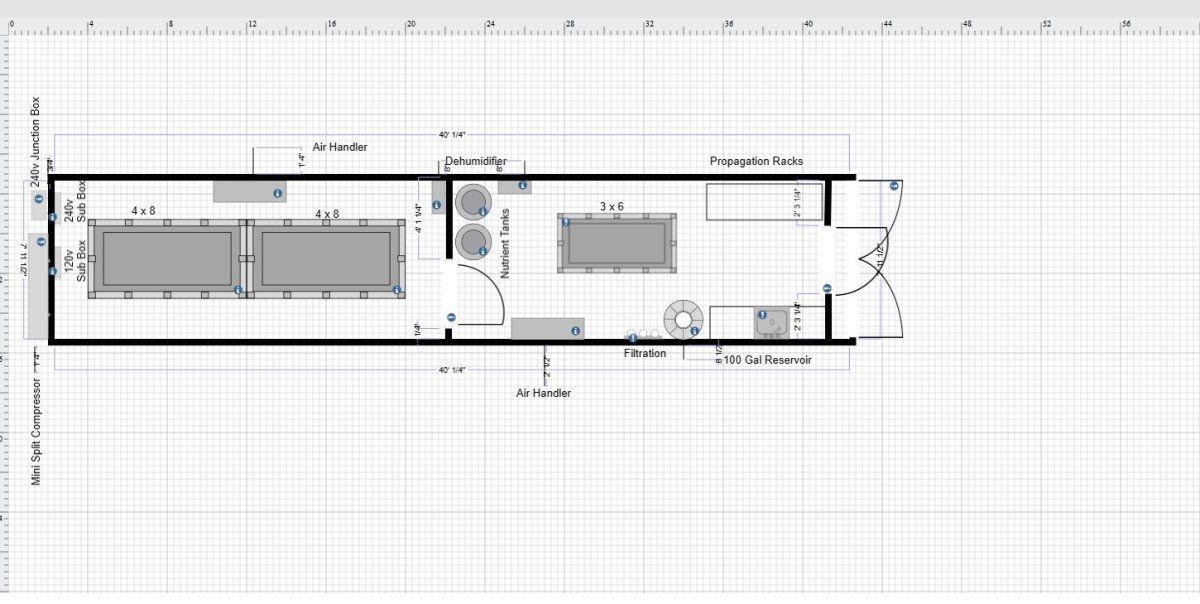
Task: Select the 'Dehumidifier' label
Action: 476,161
